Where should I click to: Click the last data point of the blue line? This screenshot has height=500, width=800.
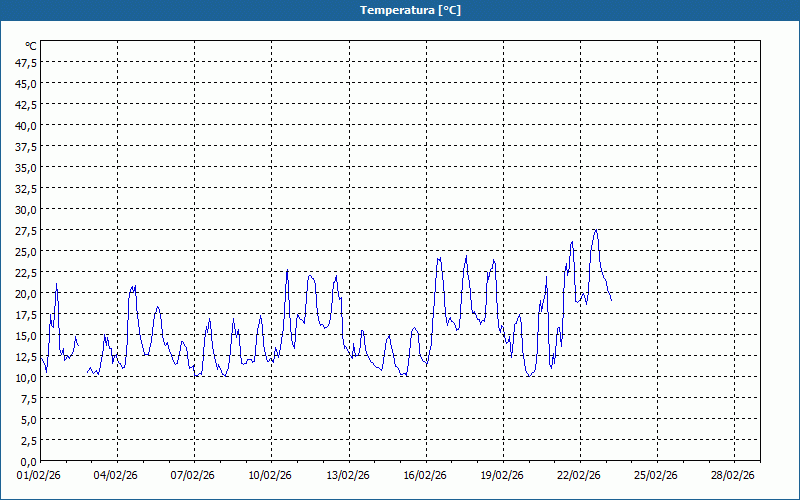click(611, 300)
